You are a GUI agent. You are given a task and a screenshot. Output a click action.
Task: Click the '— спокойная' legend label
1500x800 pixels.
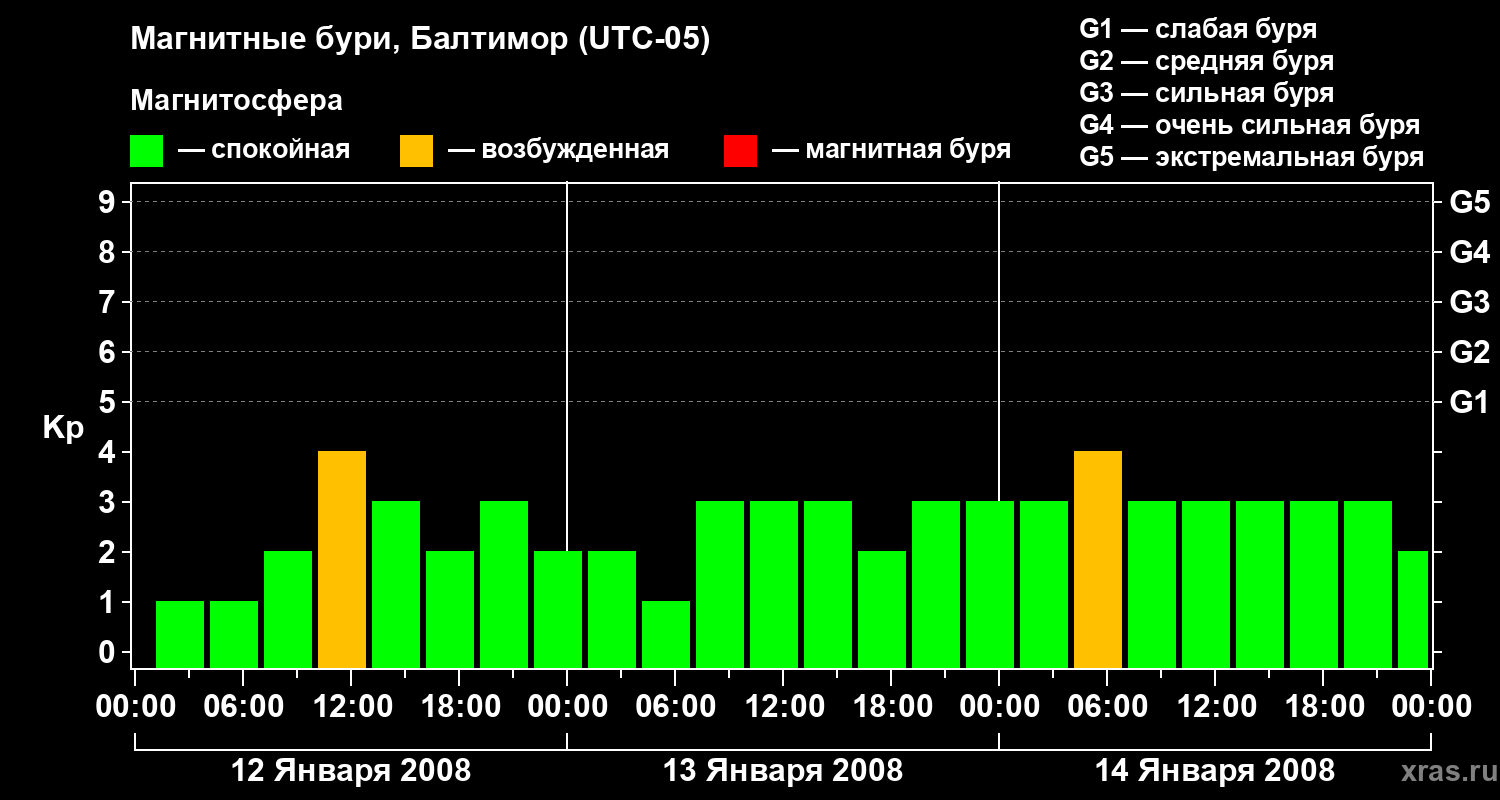(264, 151)
